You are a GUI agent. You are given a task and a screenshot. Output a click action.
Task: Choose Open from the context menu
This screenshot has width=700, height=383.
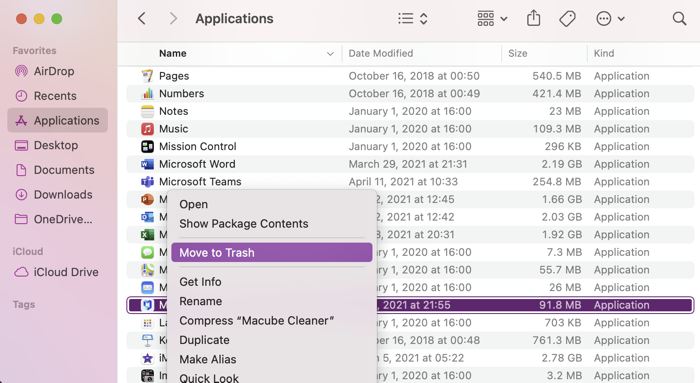[271, 204]
